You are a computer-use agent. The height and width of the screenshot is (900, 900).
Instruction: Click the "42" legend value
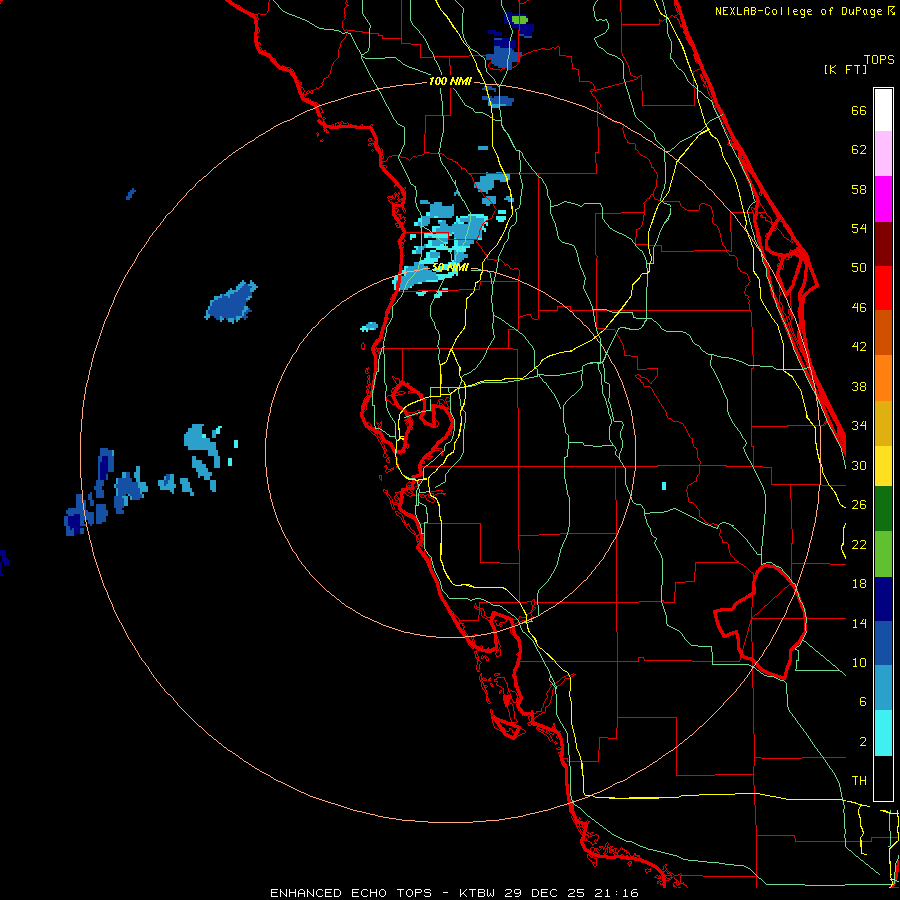click(x=859, y=347)
